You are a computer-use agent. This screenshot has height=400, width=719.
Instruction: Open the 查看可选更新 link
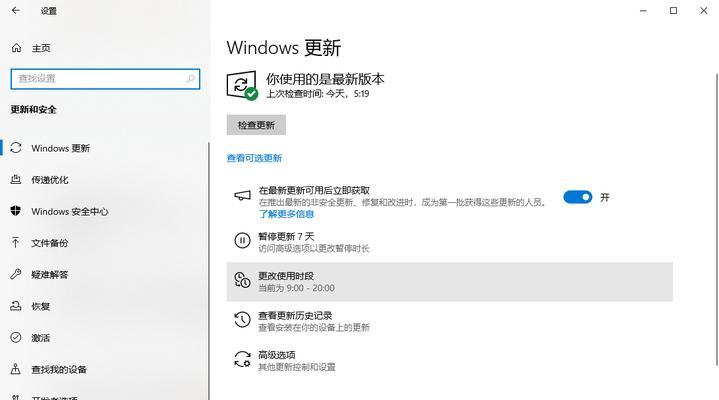tap(254, 158)
